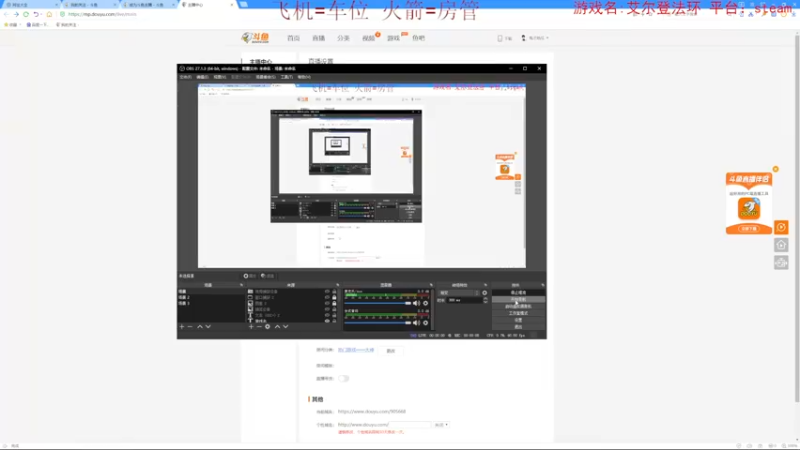This screenshot has height=450, width=800.
Task: Open scene transition properties gear
Action: coord(485,293)
